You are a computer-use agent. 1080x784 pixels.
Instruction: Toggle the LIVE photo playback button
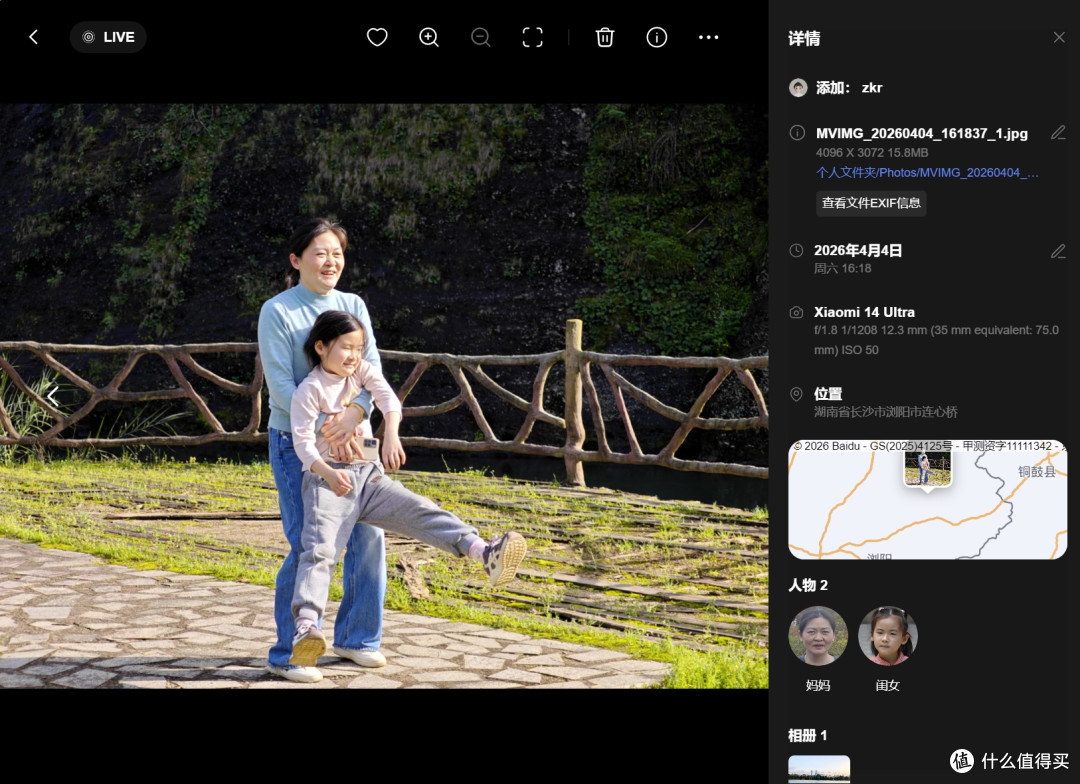[x=108, y=37]
